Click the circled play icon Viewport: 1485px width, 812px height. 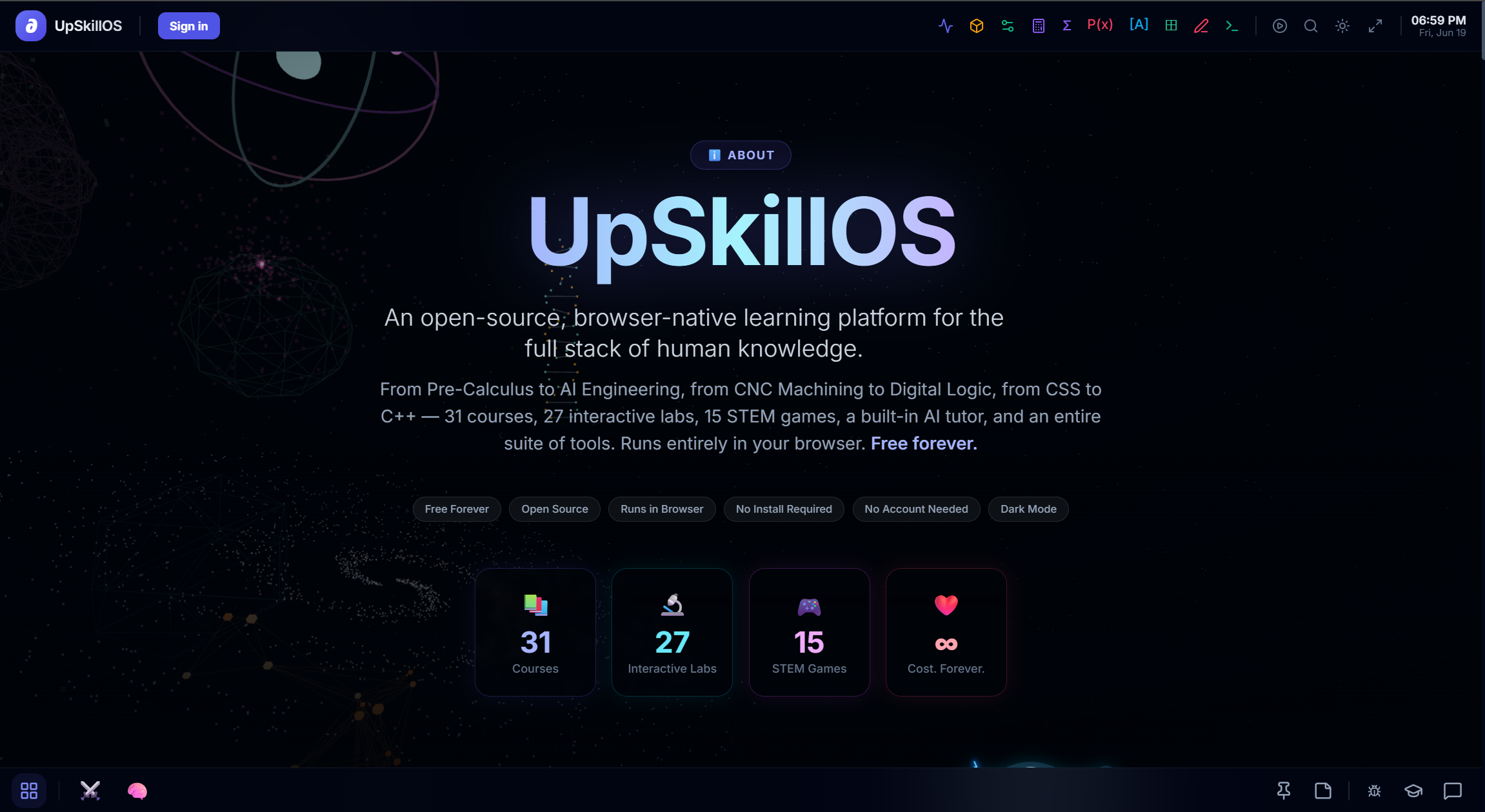(1280, 26)
